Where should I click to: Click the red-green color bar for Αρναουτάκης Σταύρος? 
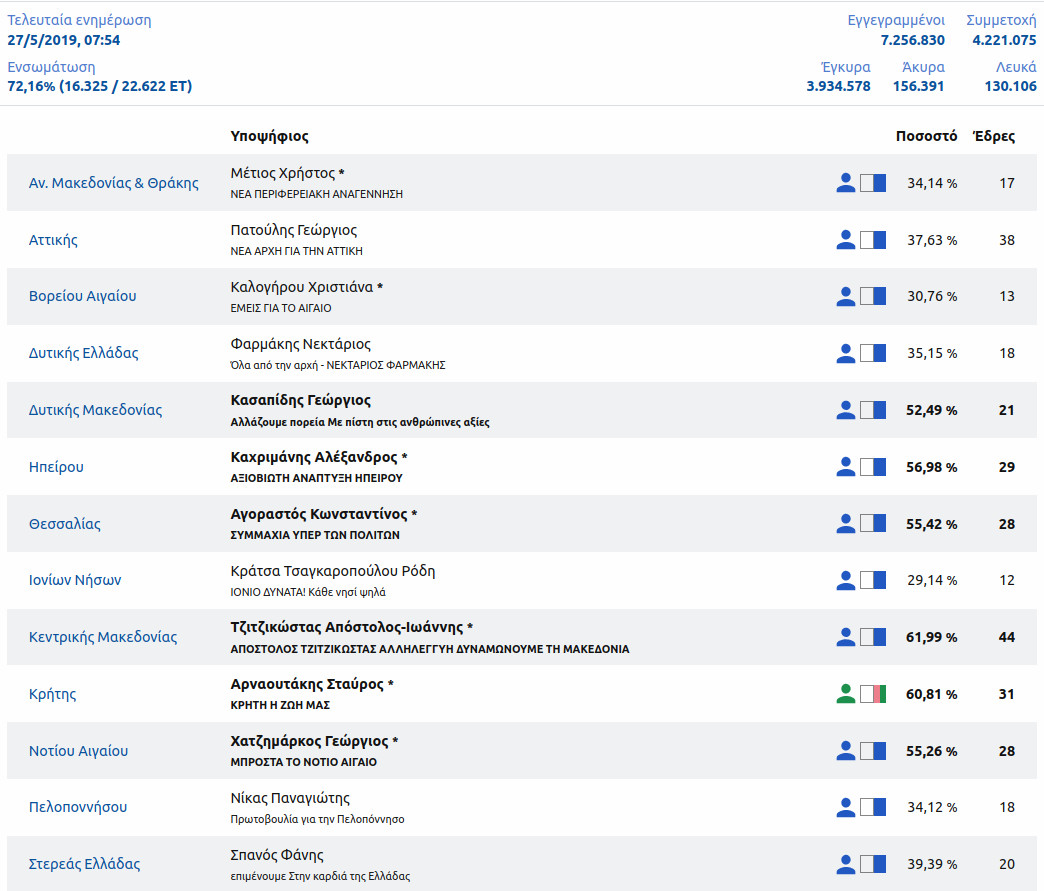pyautogui.click(x=873, y=694)
